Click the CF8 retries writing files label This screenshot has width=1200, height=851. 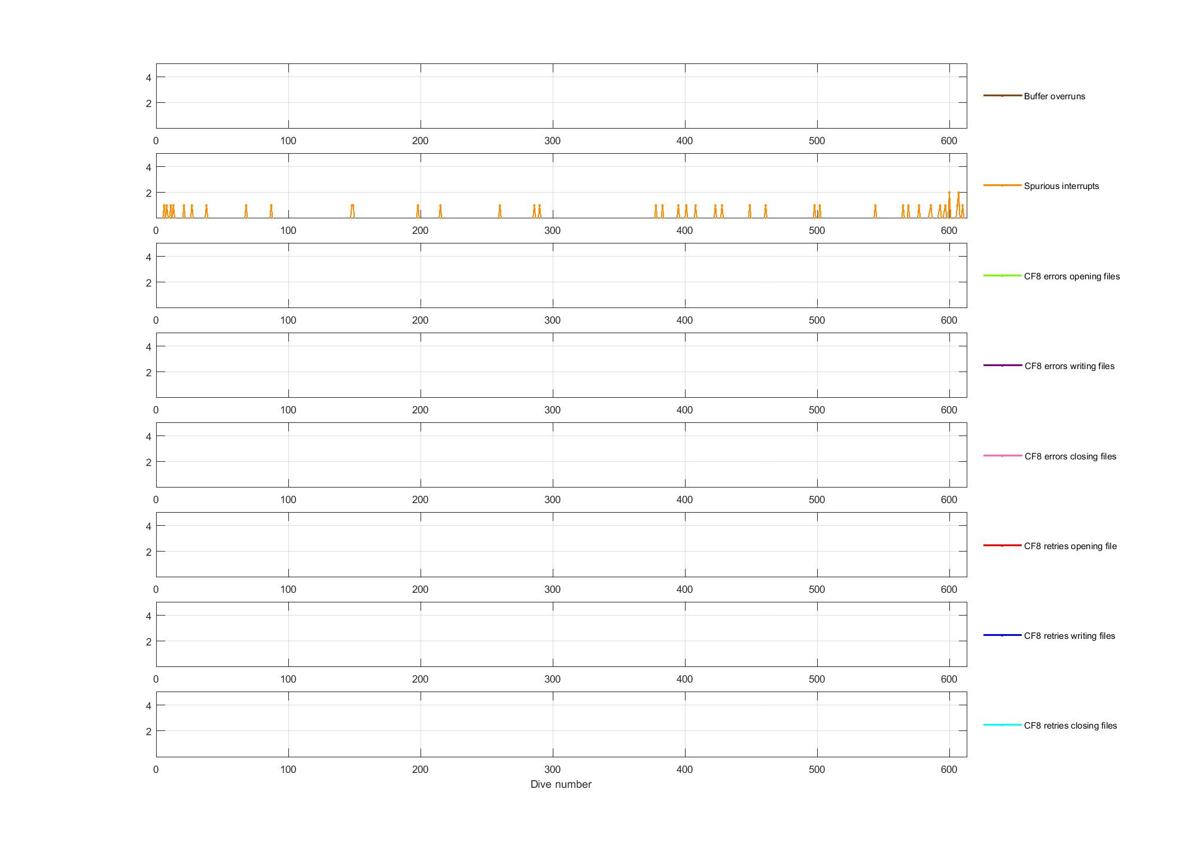pyautogui.click(x=1069, y=636)
